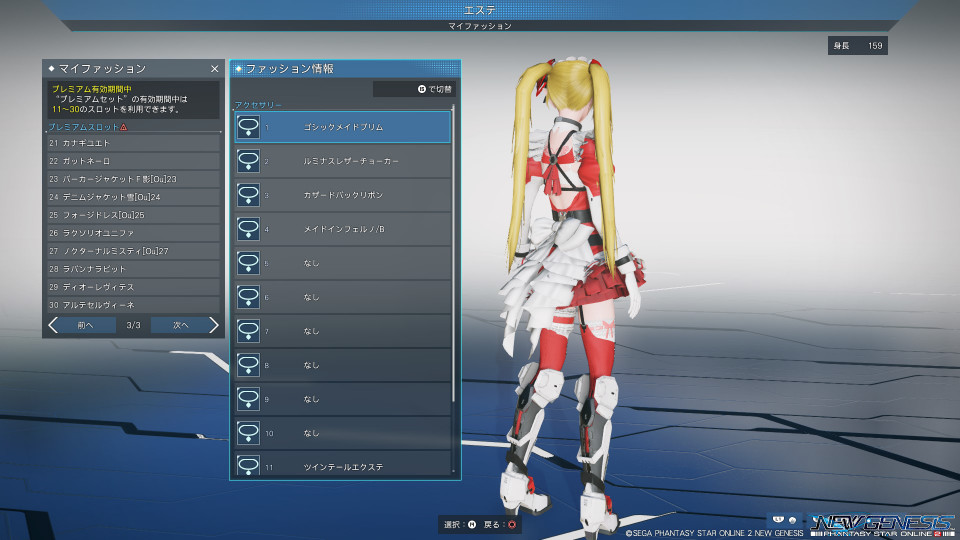This screenshot has height=540, width=960.
Task: Click the accessory icon in slot 7
Action: (248, 331)
